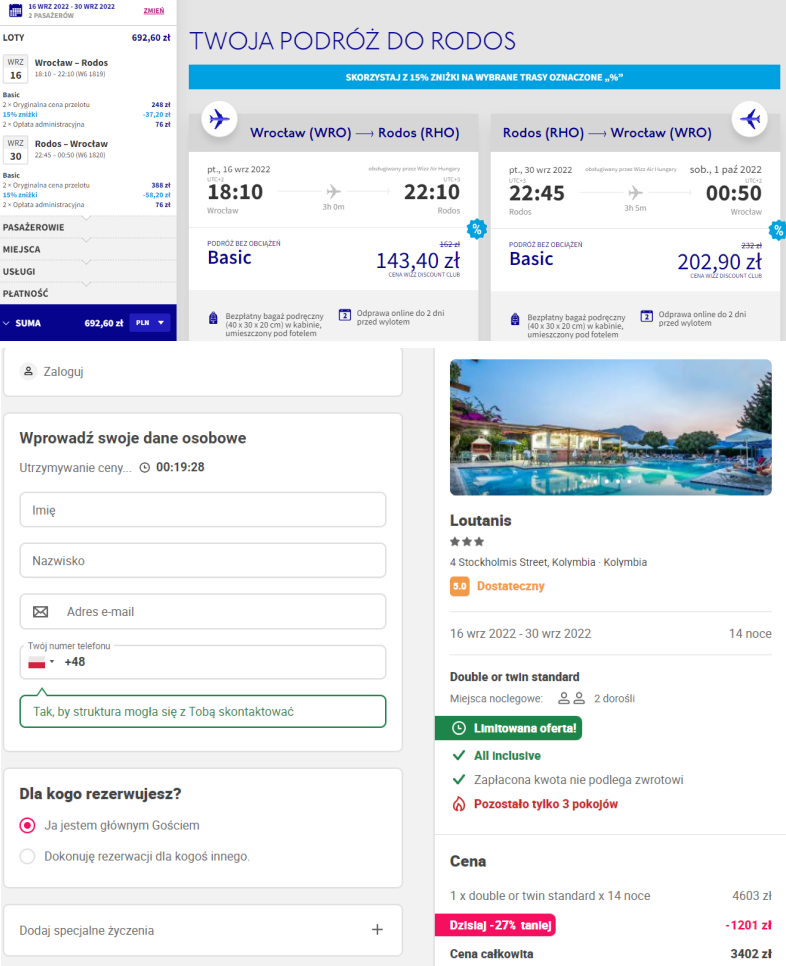Click into the Imię input field
Viewport: 786px width, 966px height.
coord(203,510)
